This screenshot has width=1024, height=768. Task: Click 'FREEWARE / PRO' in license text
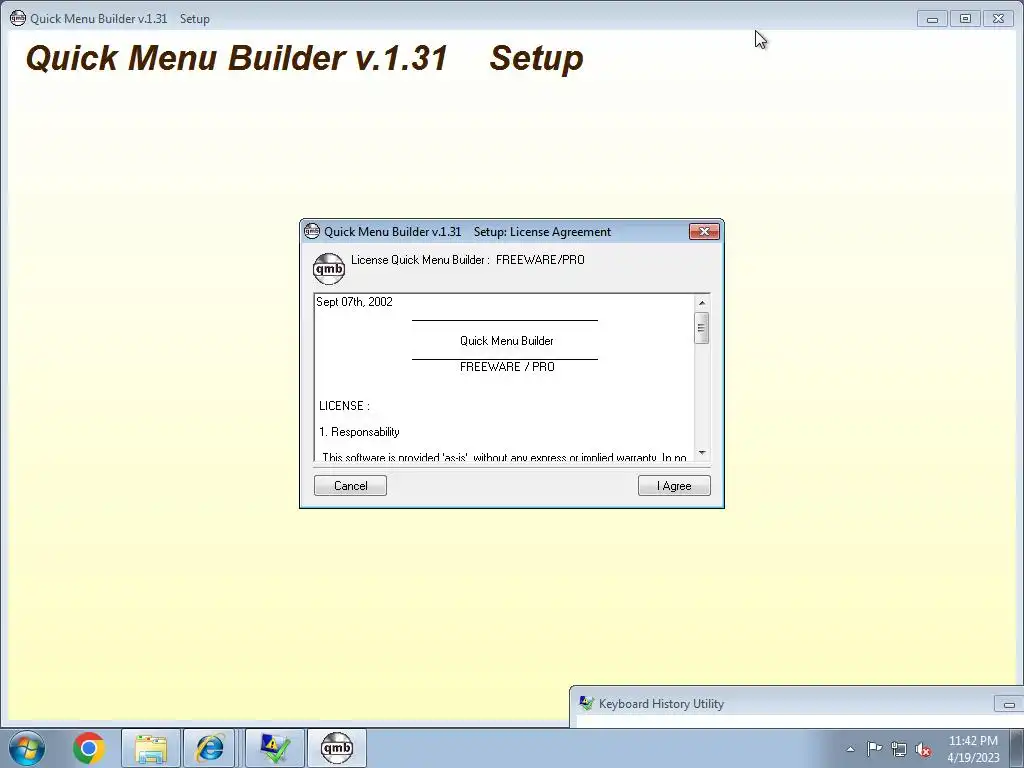[x=507, y=366]
